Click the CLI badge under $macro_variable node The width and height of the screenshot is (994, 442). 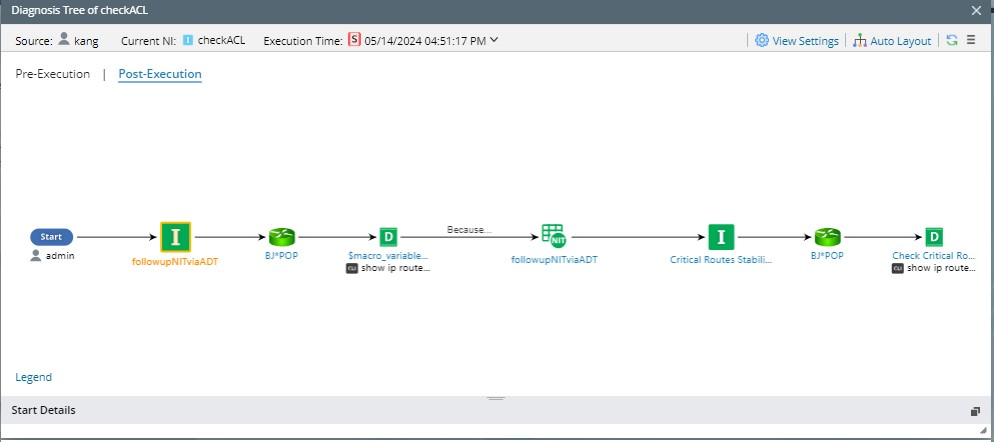(x=352, y=268)
